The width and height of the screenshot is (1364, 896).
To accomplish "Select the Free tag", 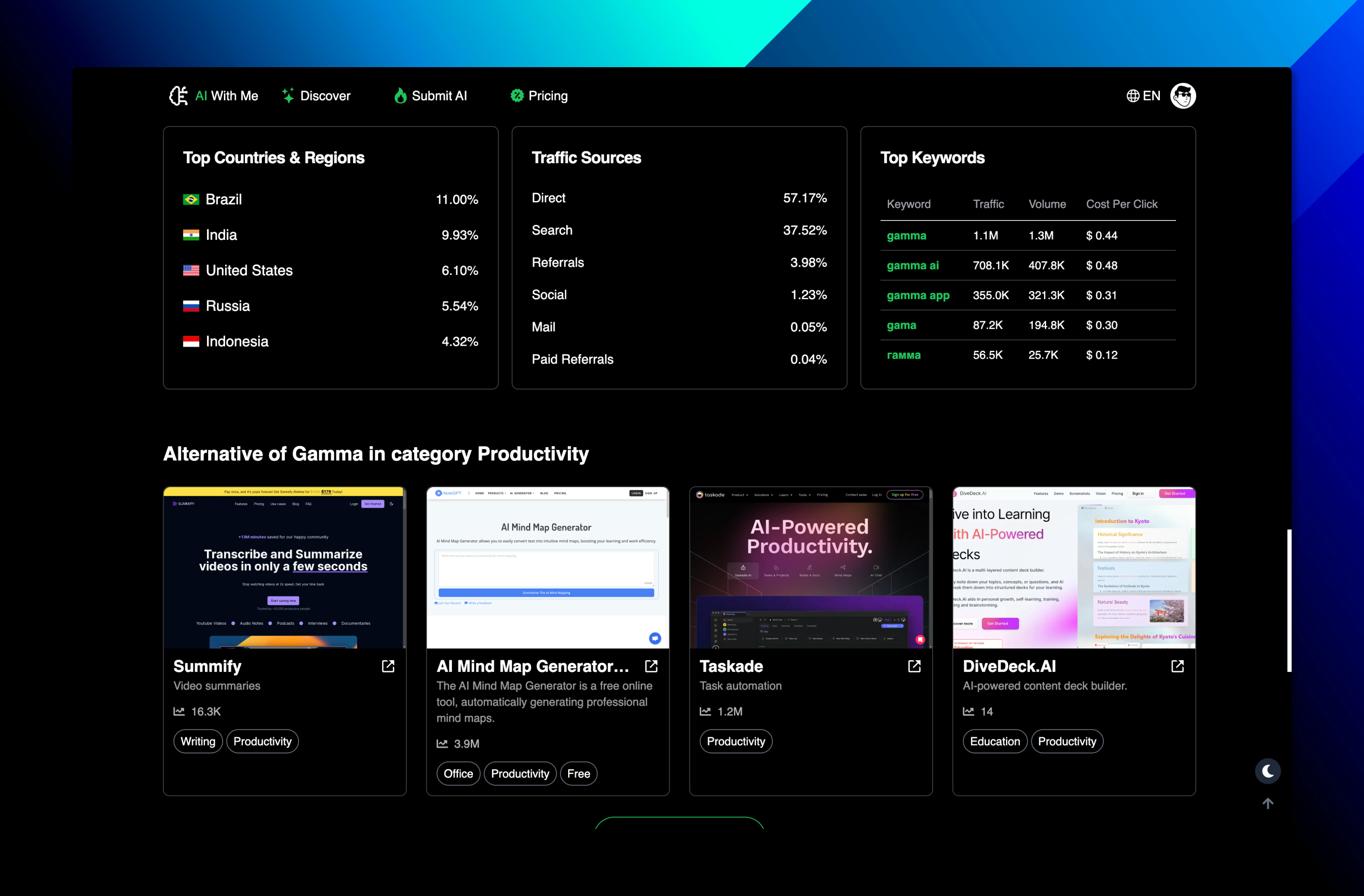I will click(579, 774).
